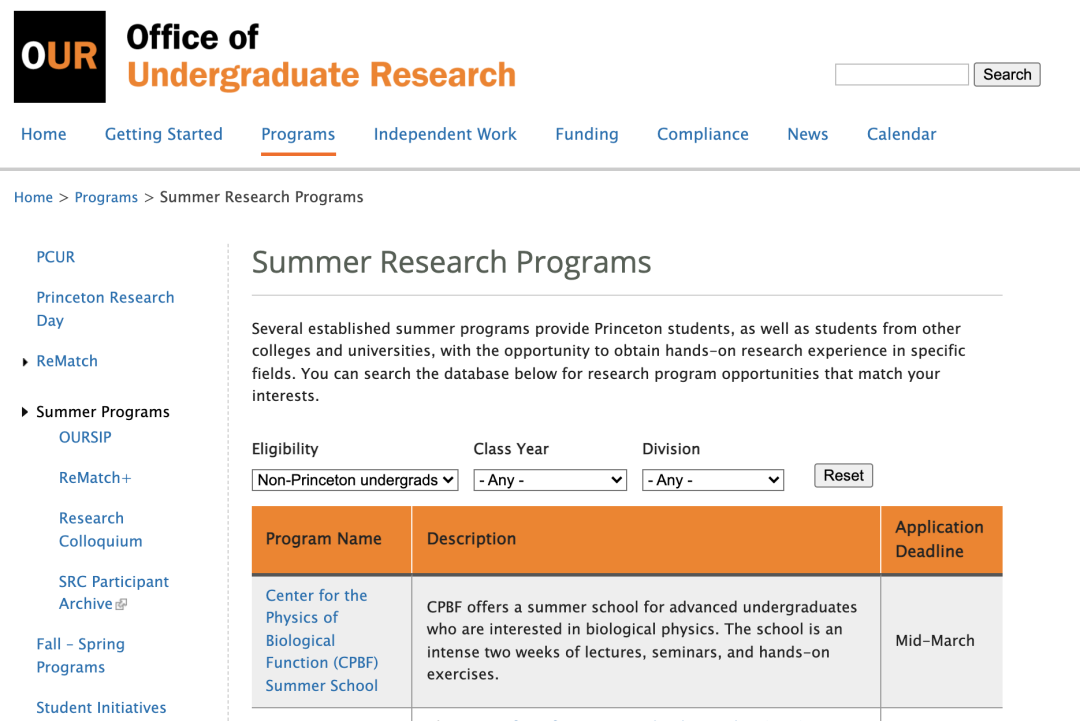This screenshot has height=721, width=1080.
Task: Open the Eligibility dropdown
Action: click(355, 480)
